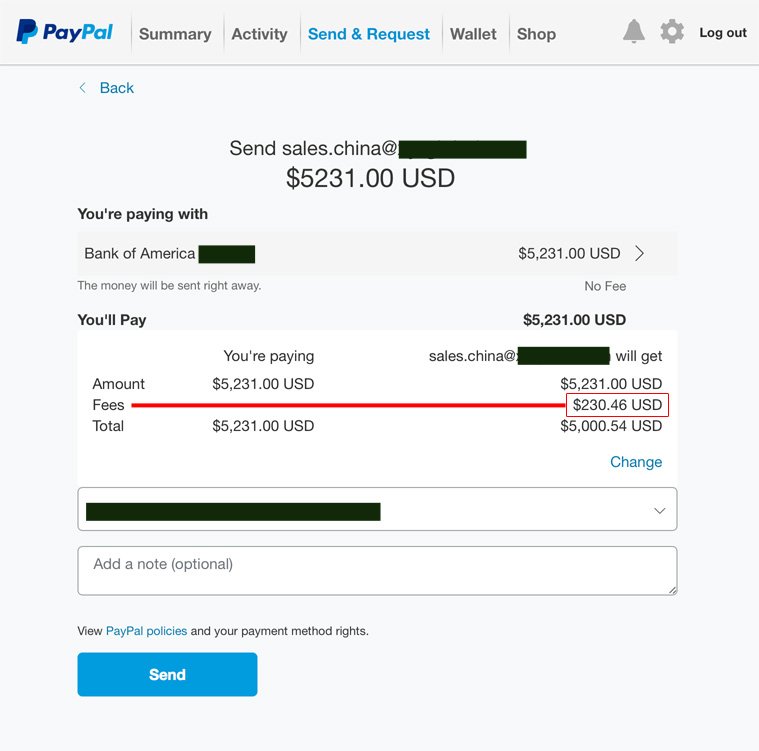
Task: Open the Wallet tab
Action: pyautogui.click(x=473, y=34)
